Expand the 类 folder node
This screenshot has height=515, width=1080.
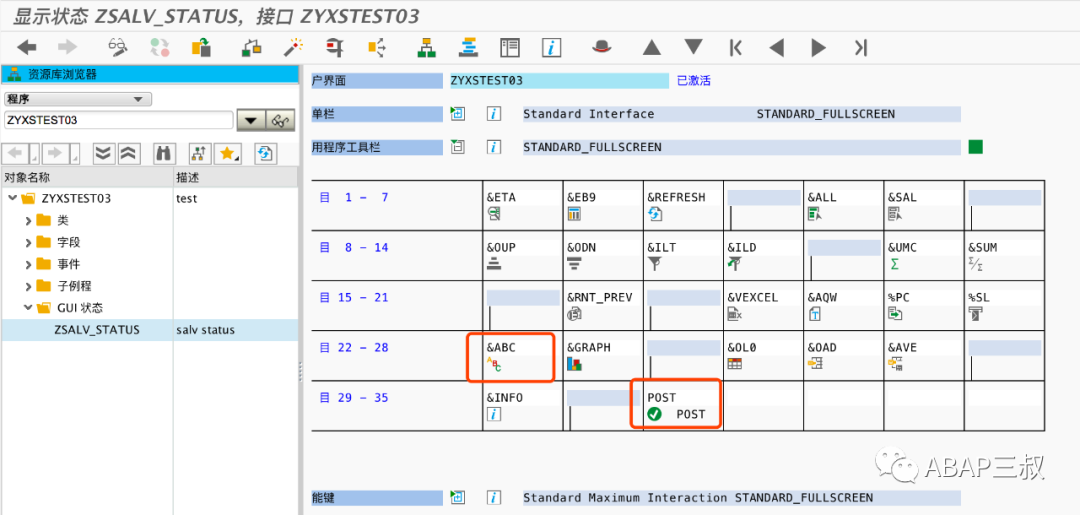tap(28, 221)
